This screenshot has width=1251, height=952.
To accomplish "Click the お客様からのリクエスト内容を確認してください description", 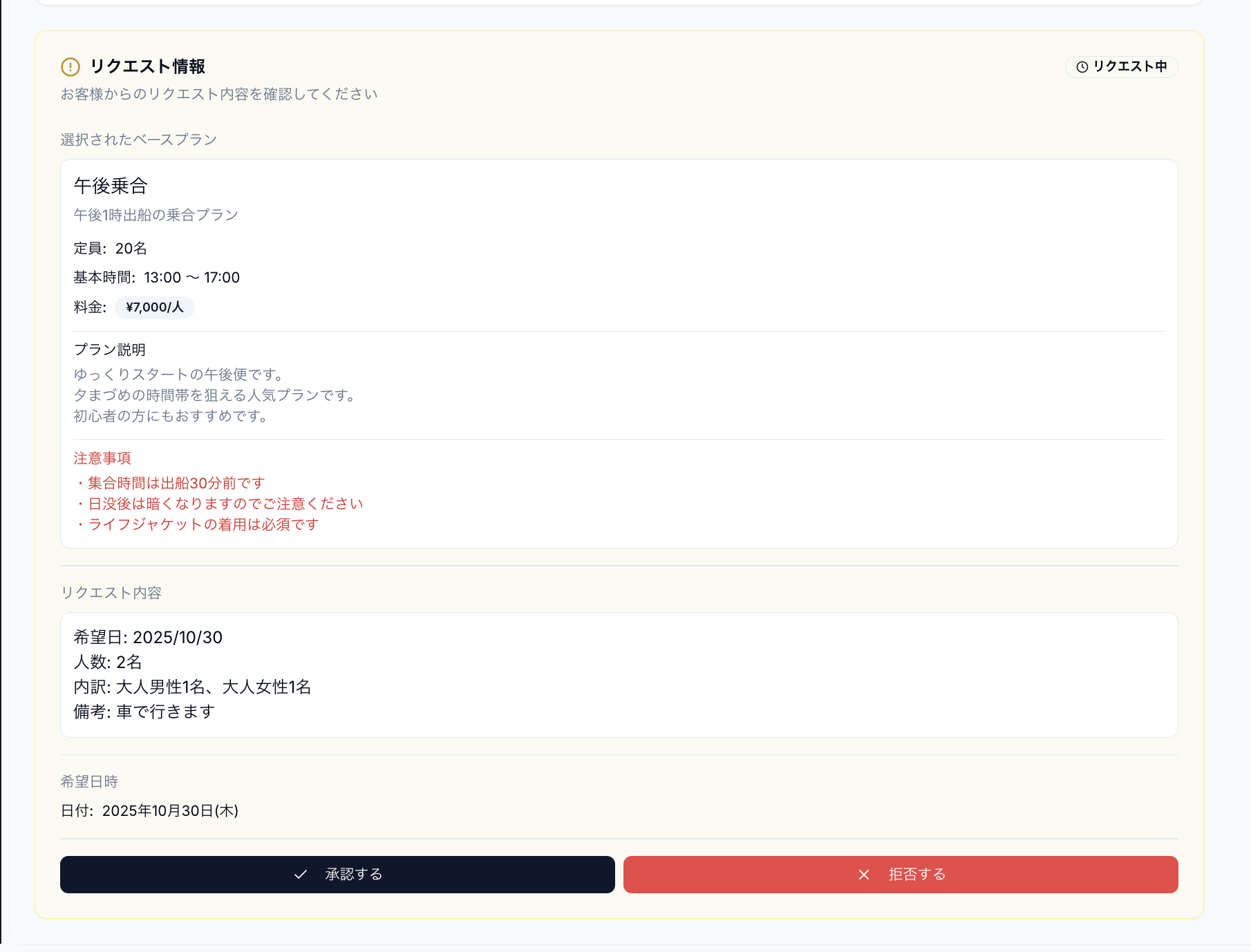I will 219,94.
